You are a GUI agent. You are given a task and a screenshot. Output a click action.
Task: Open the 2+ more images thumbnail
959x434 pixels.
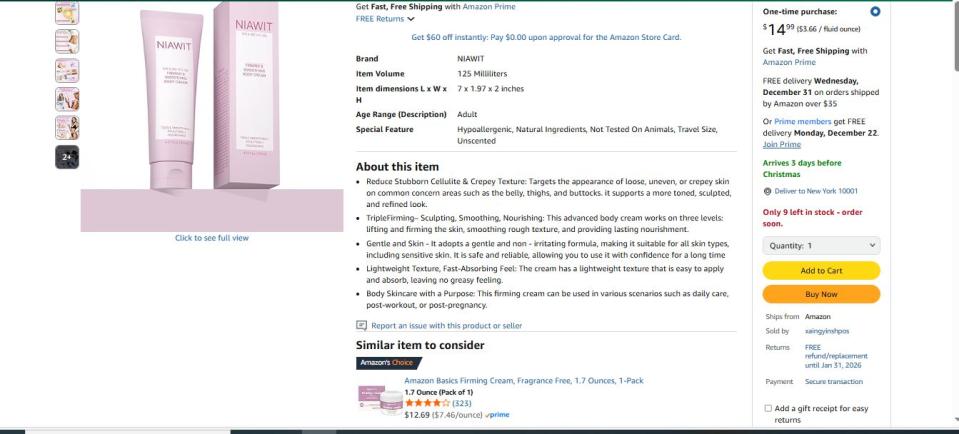click(69, 156)
